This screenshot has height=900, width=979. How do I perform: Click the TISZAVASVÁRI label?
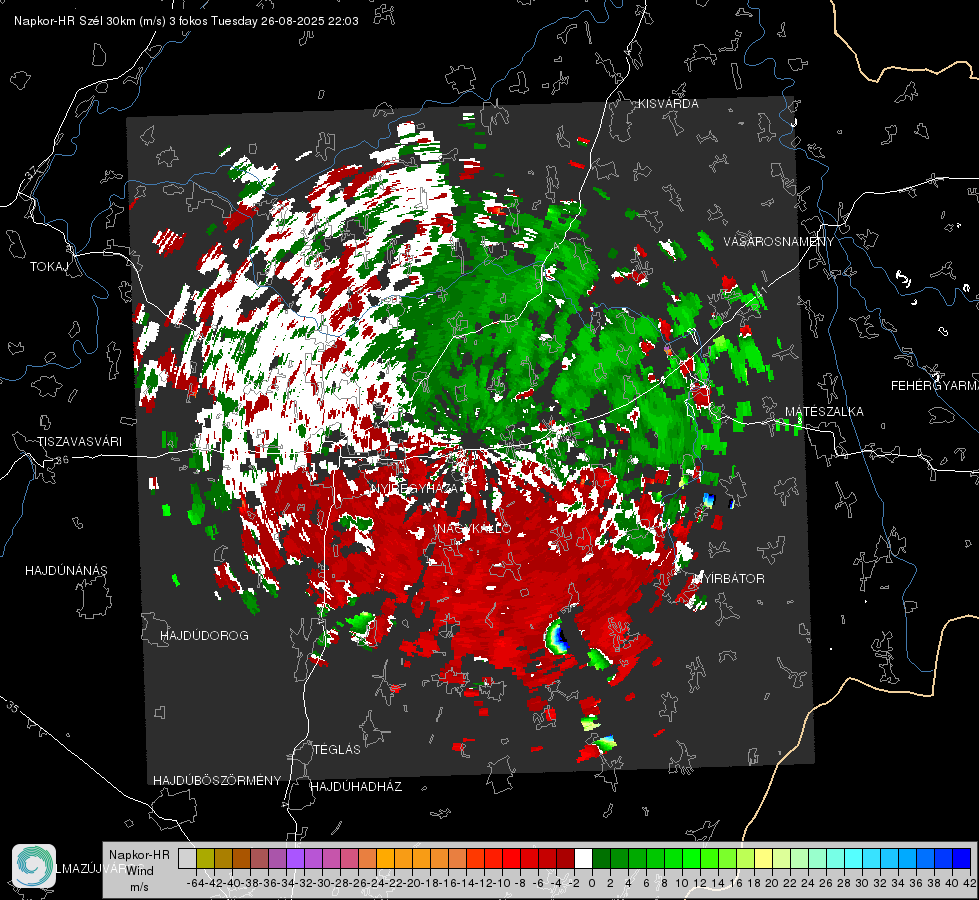[x=79, y=442]
